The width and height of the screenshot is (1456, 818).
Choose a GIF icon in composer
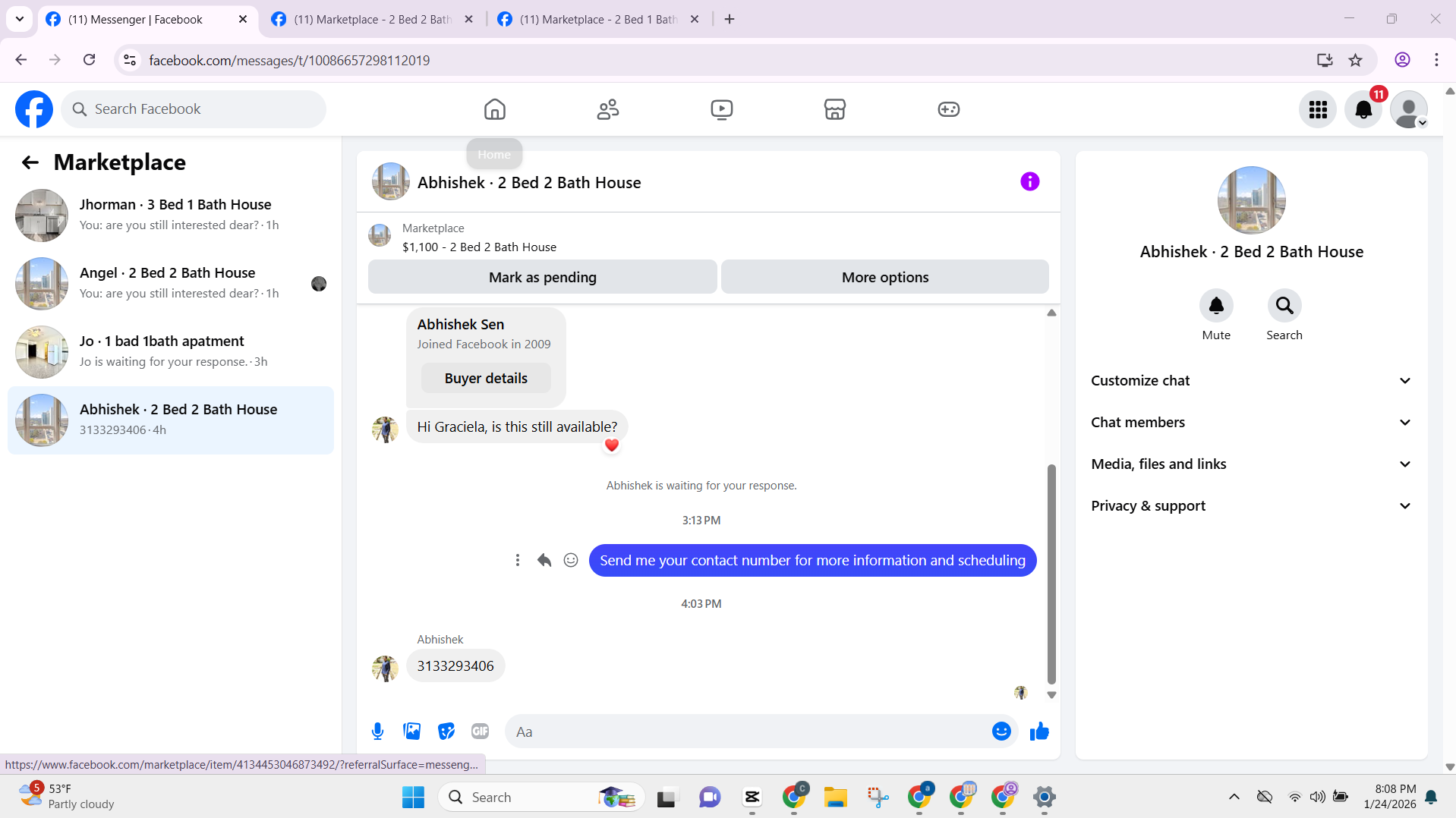click(480, 731)
